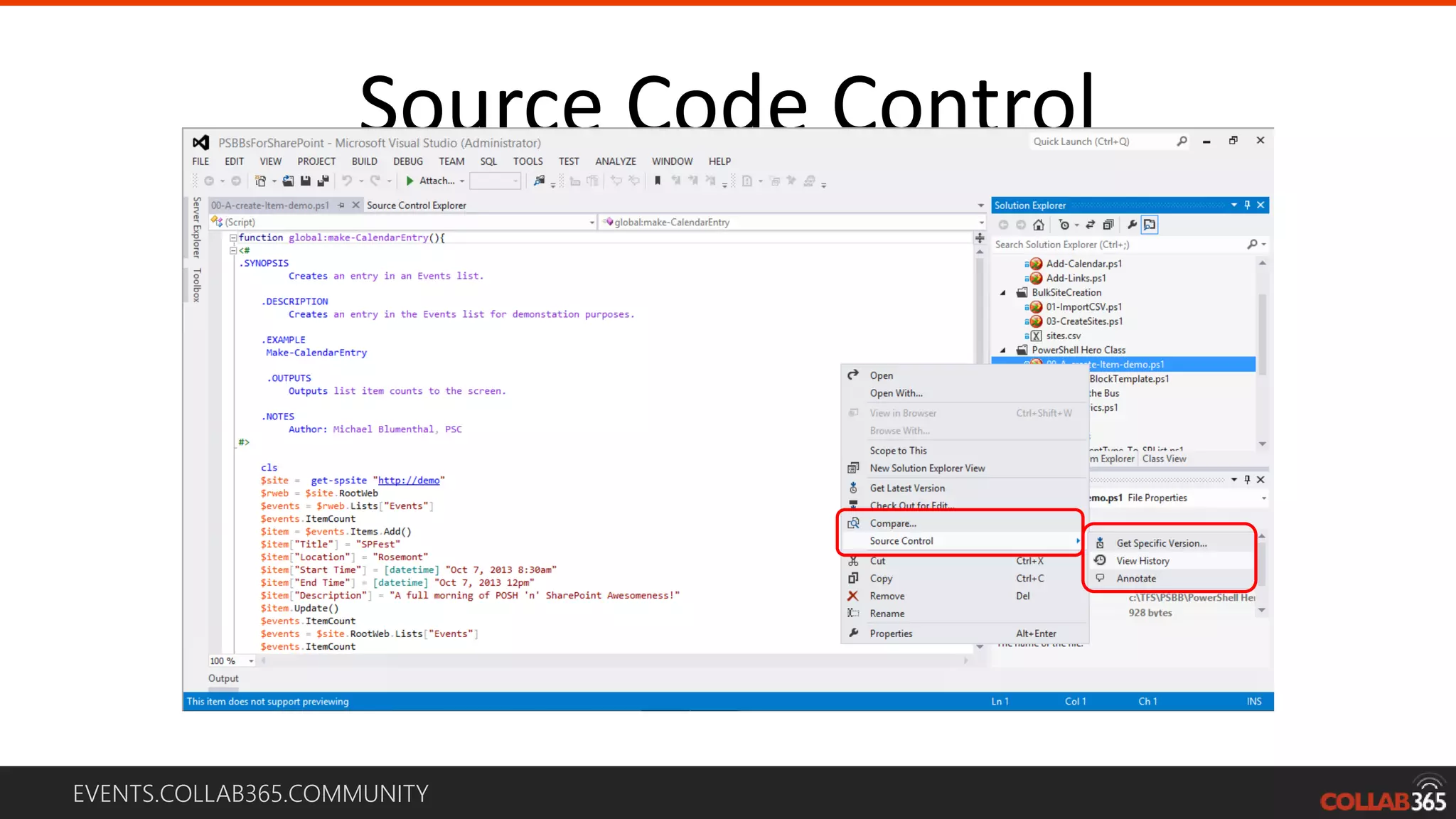Click the split editor icon above the scrollbar
The height and width of the screenshot is (819, 1456).
[x=980, y=238]
